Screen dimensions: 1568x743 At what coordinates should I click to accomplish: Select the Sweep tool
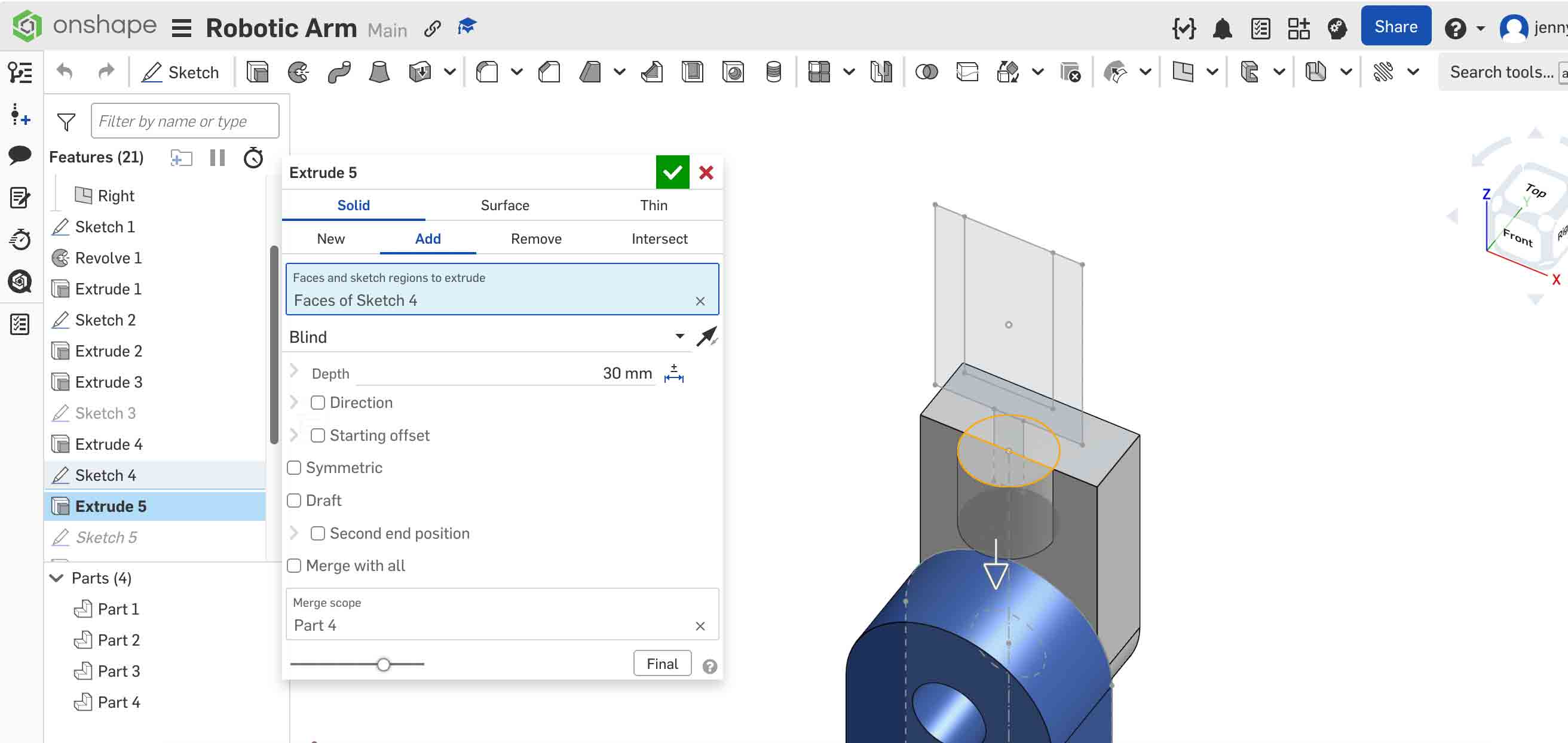click(338, 71)
